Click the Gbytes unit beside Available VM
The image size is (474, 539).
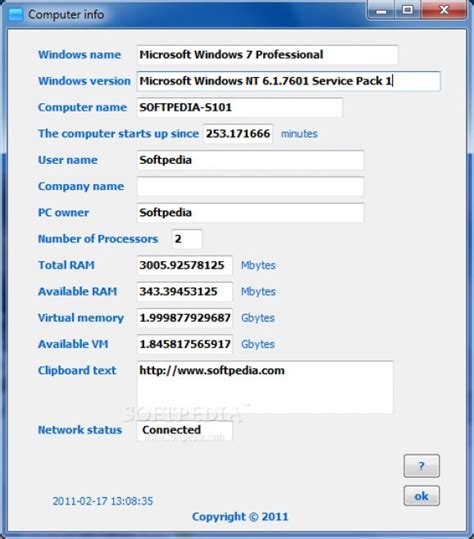click(x=258, y=344)
